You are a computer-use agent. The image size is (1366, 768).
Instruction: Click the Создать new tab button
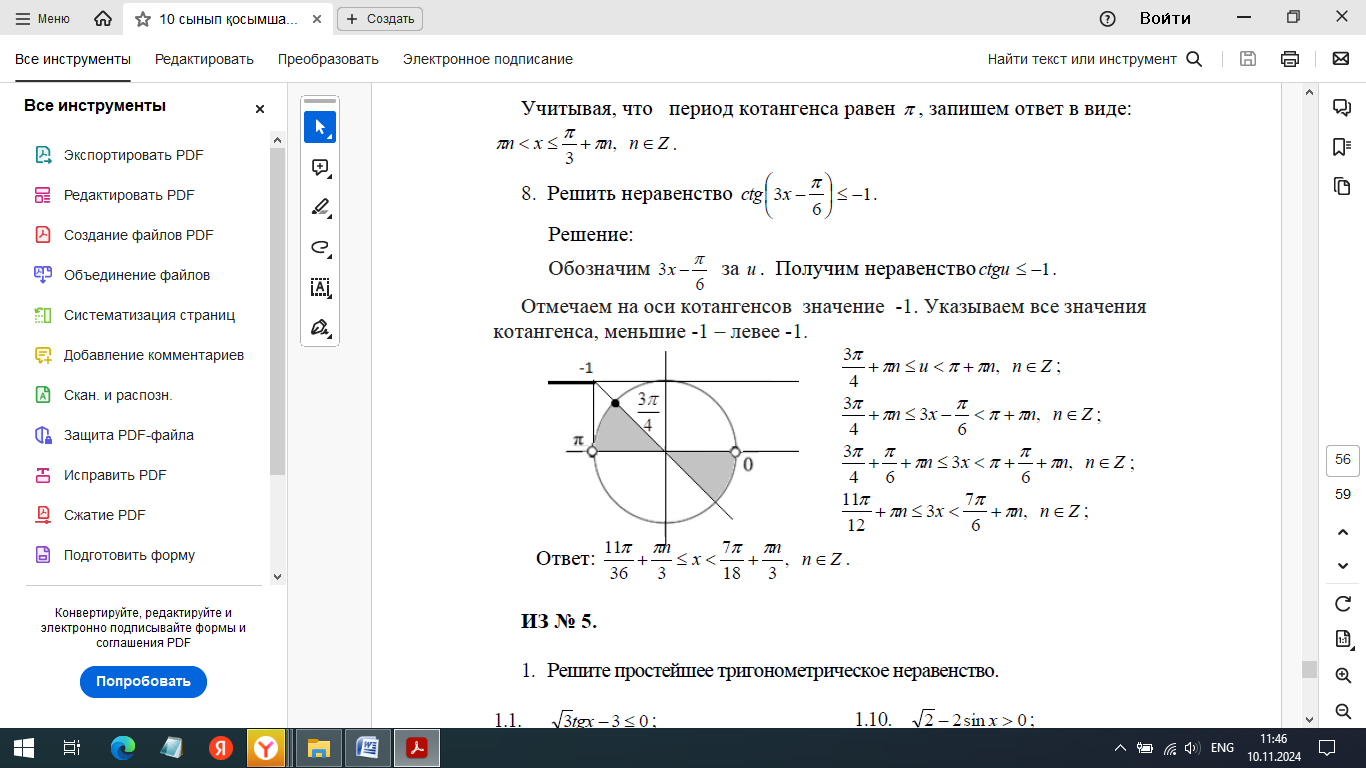point(380,19)
